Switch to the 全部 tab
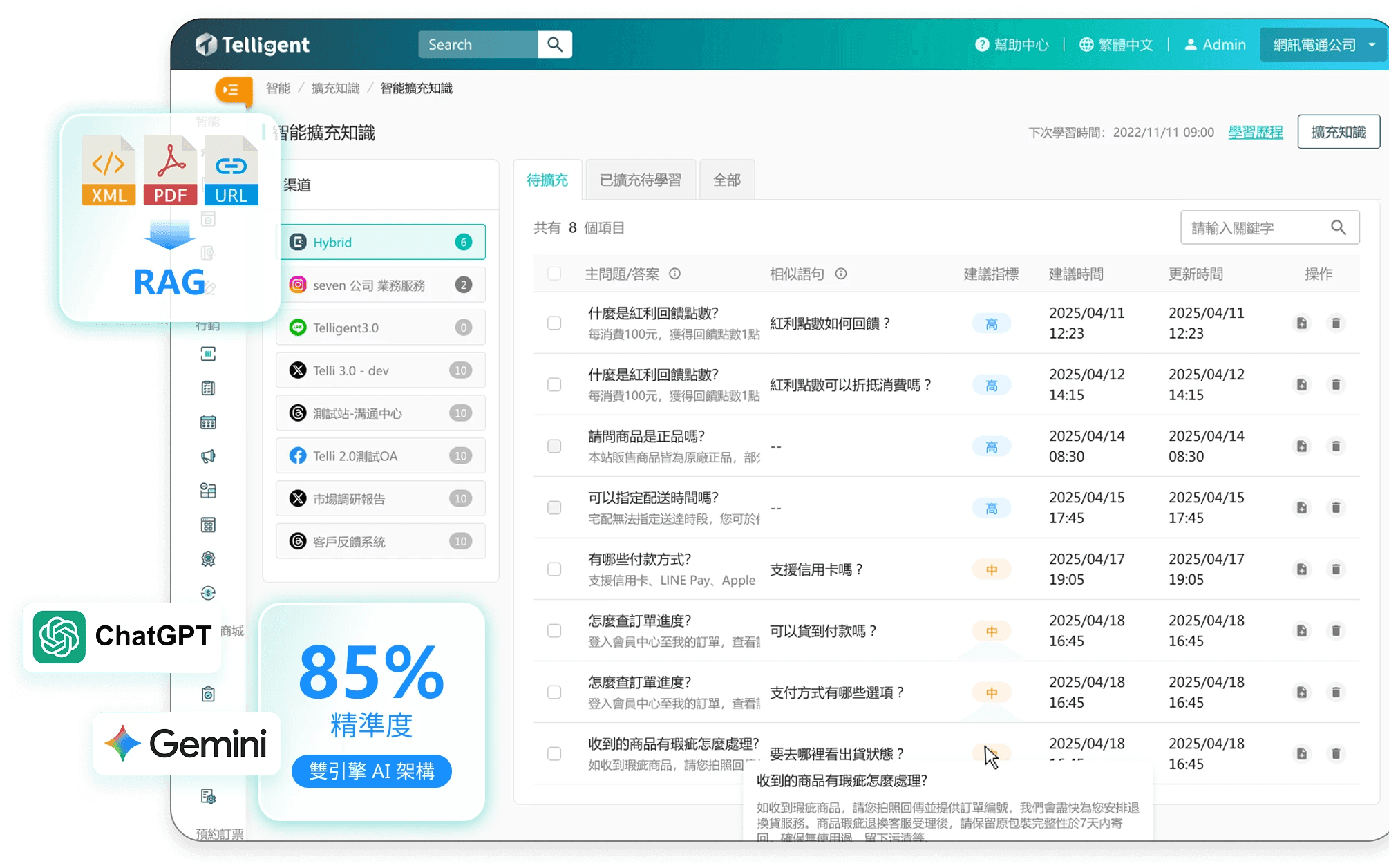The image size is (1389, 868). pos(726,180)
